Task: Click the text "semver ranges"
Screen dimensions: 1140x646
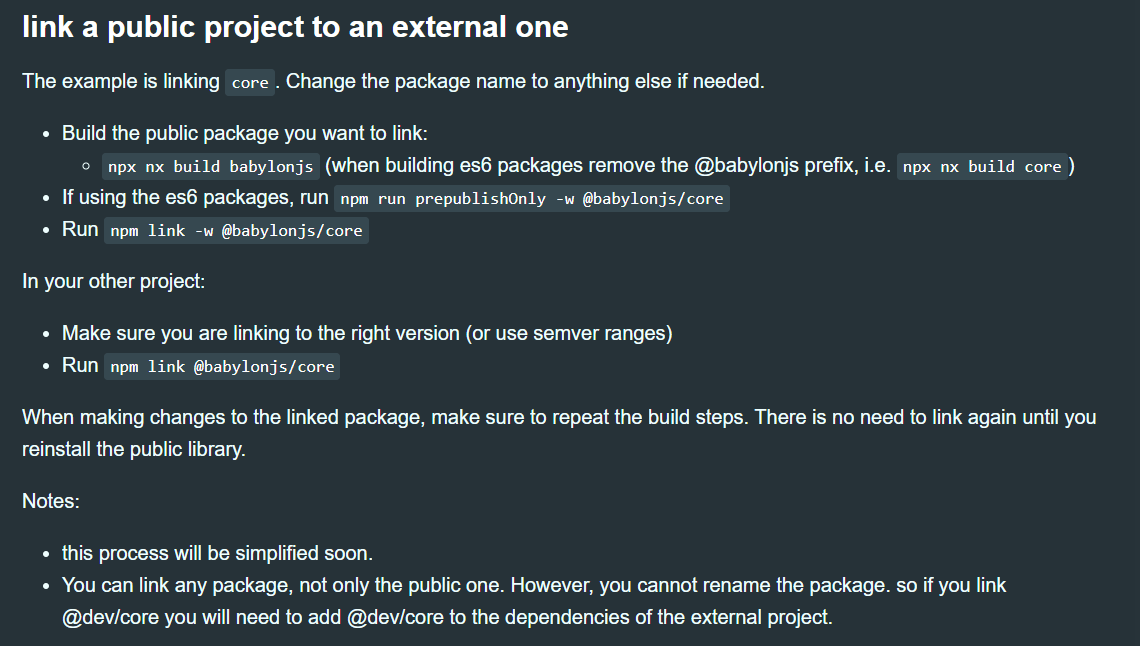Action: click(599, 334)
